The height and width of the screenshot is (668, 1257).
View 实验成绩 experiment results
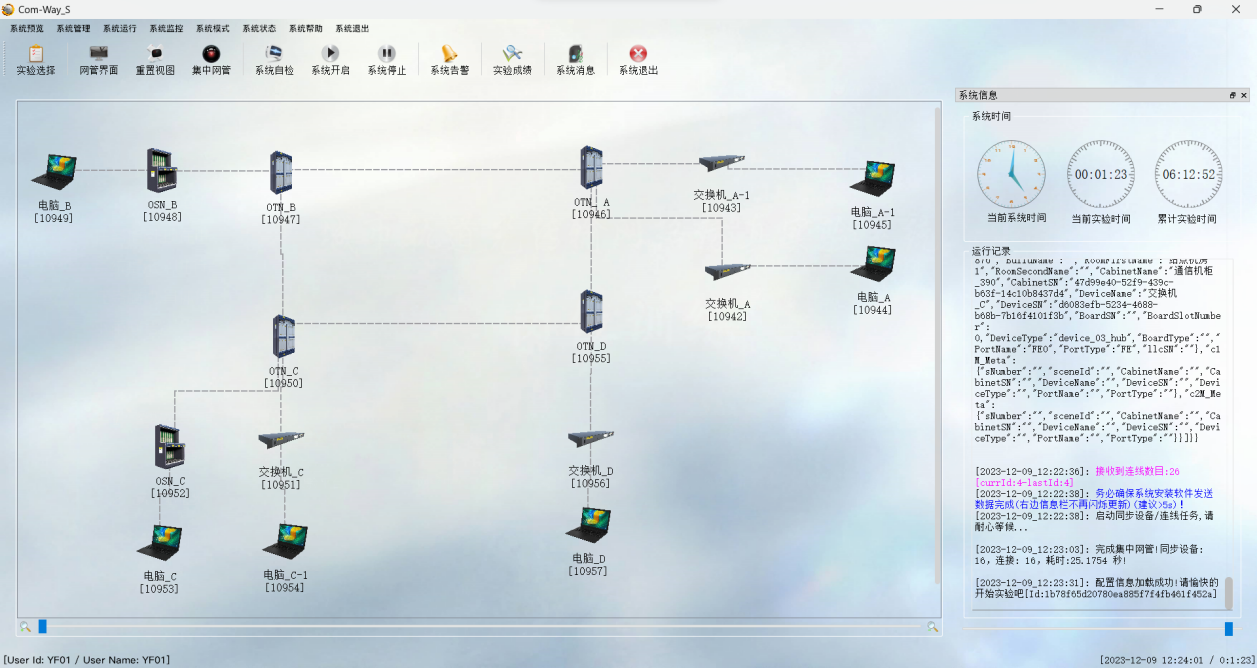(x=512, y=59)
